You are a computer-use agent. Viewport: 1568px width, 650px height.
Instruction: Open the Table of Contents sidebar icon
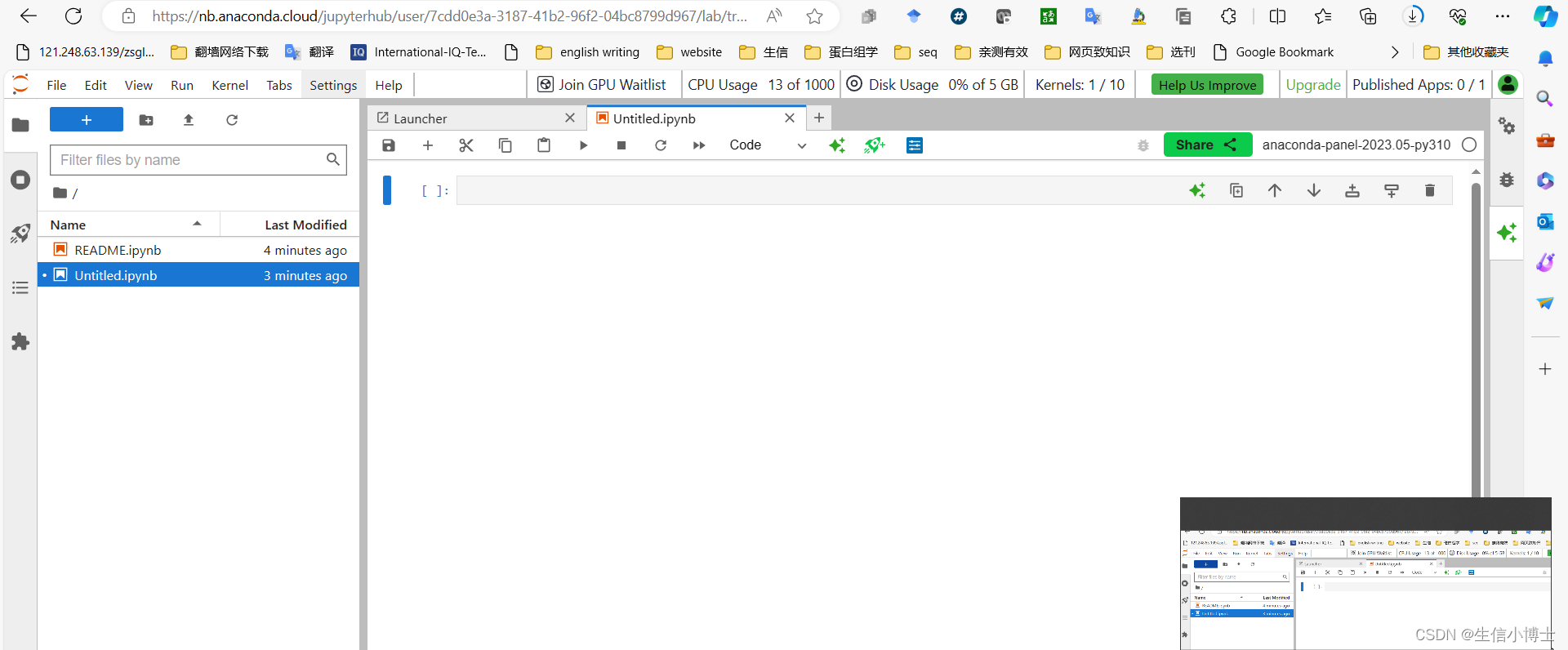20,287
